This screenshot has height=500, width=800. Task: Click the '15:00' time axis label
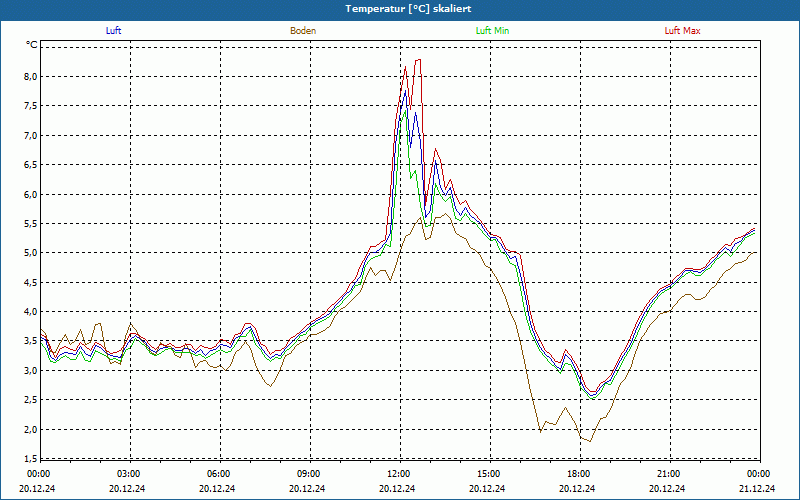point(490,474)
